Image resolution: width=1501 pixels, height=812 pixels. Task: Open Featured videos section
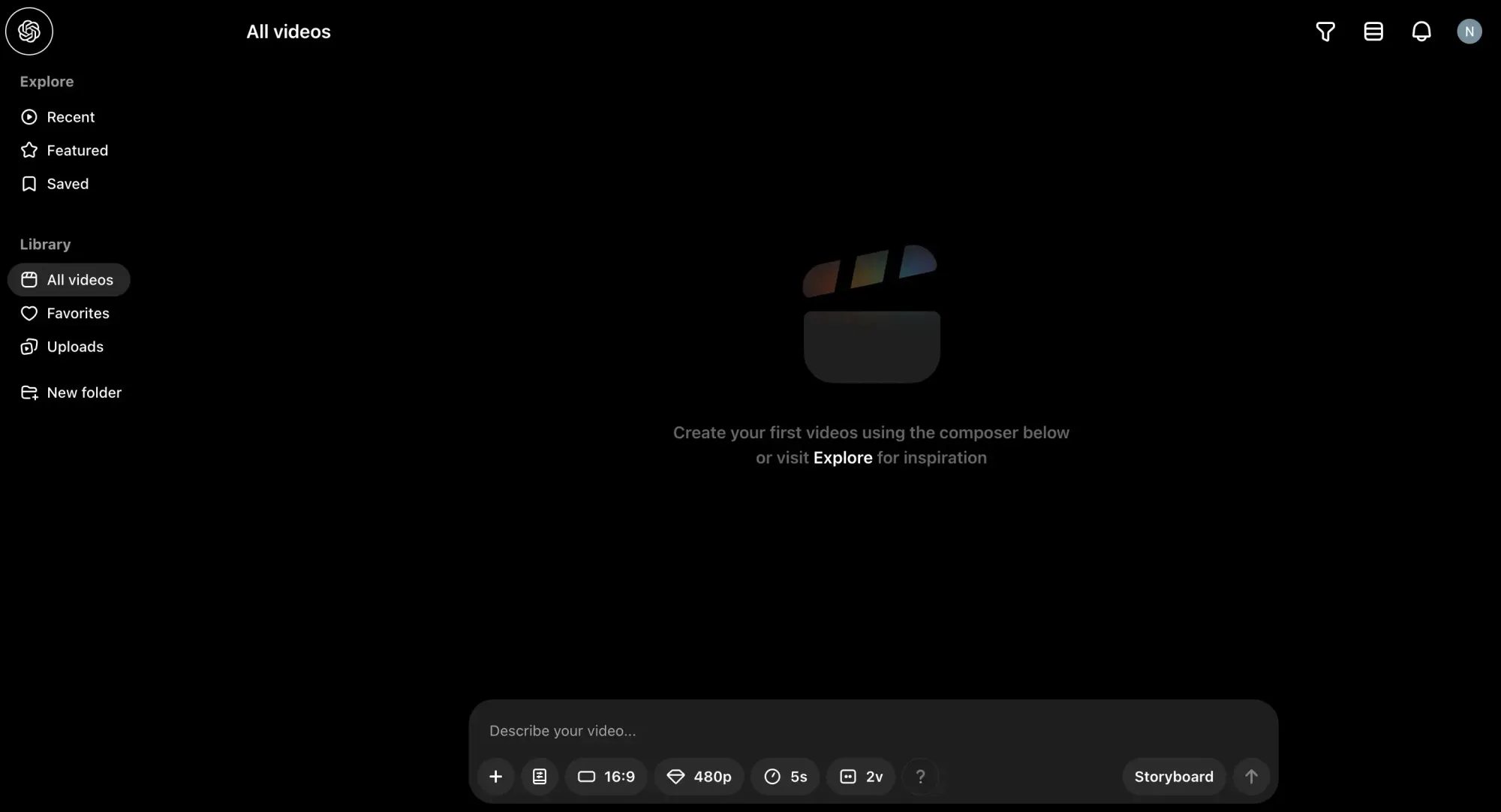pos(65,150)
